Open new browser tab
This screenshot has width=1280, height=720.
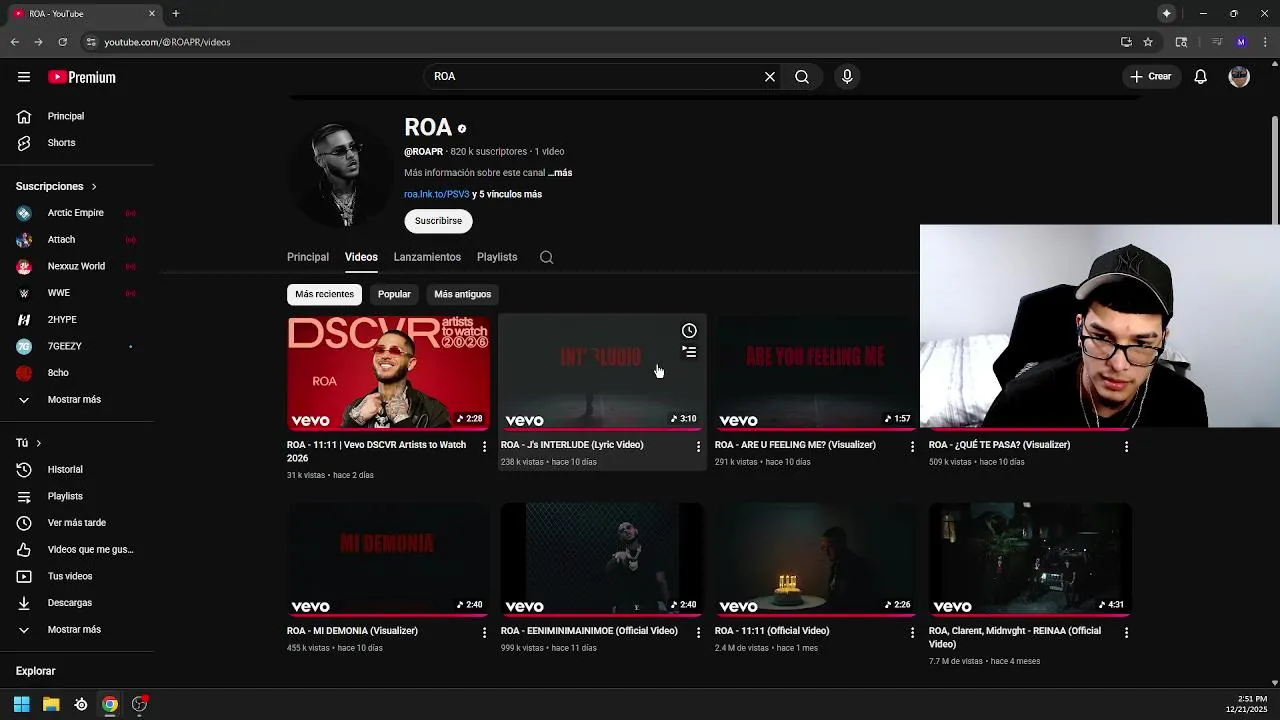pyautogui.click(x=176, y=14)
